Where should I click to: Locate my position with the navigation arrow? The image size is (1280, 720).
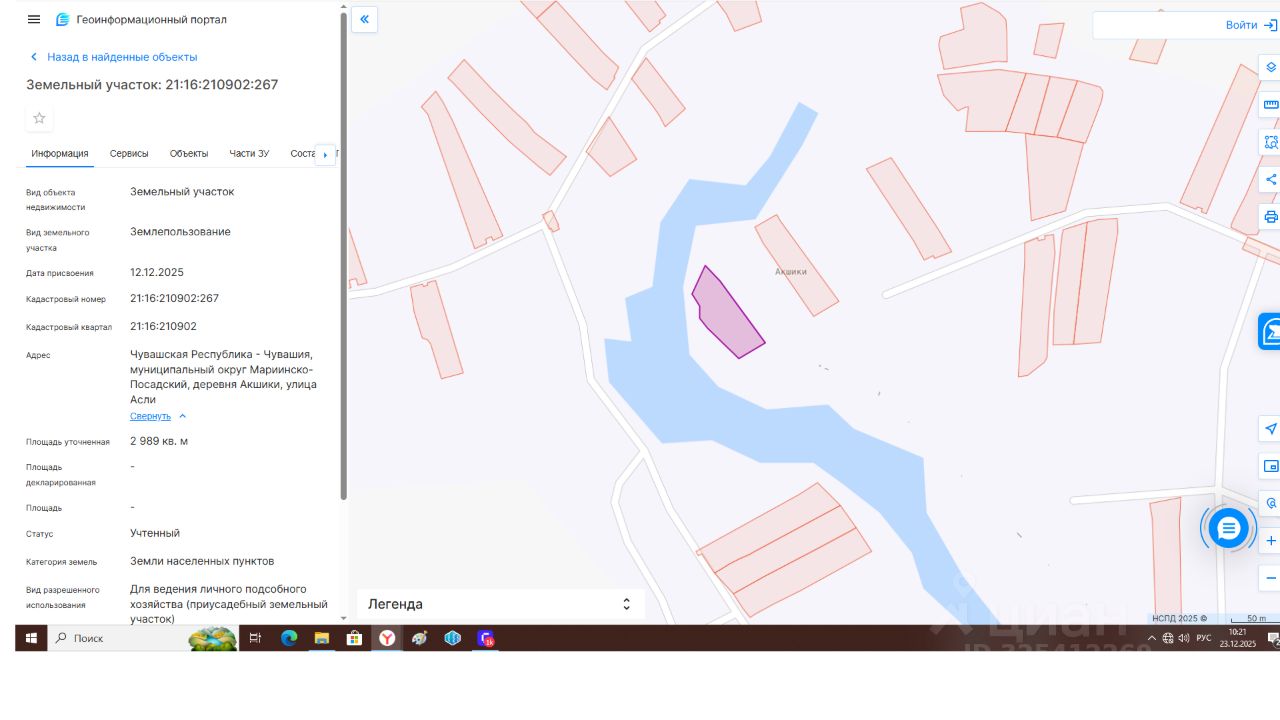point(1271,429)
